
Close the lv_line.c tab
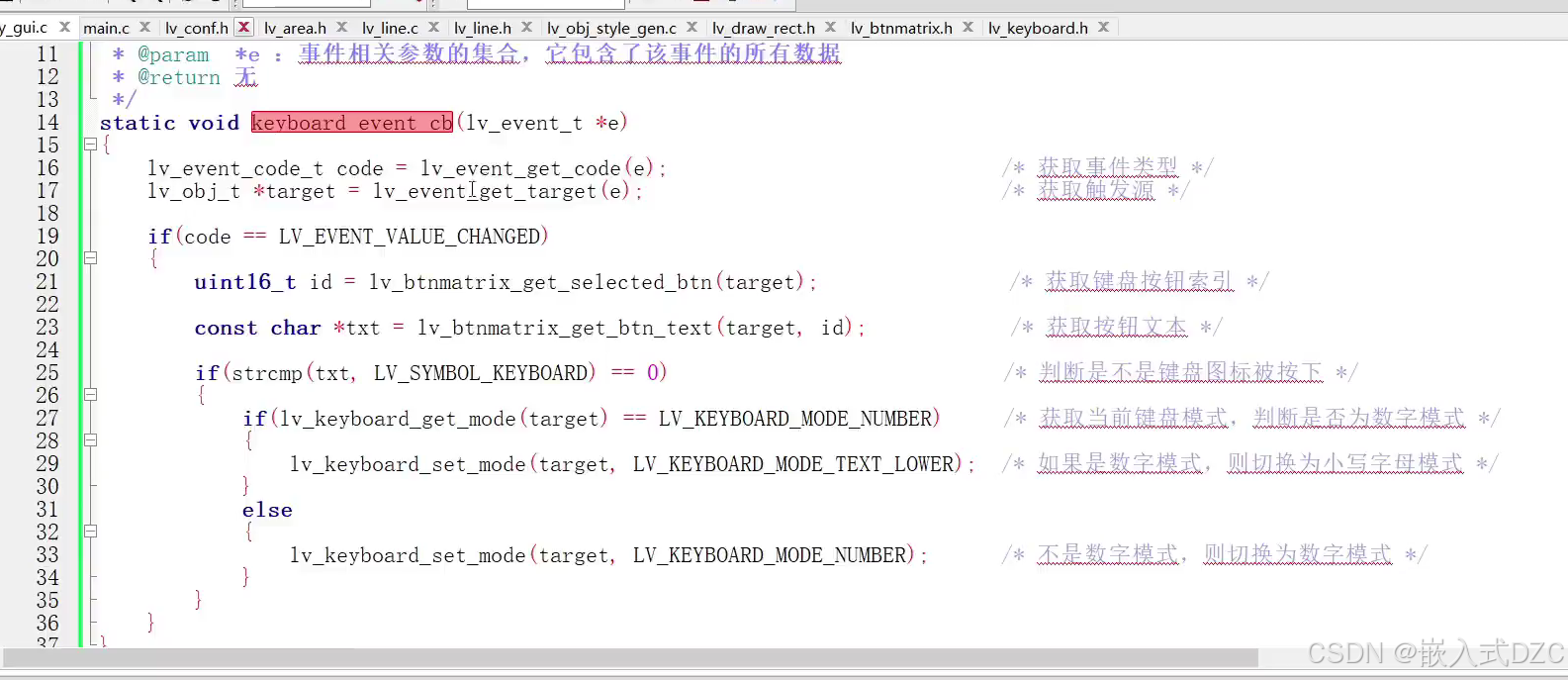433,28
